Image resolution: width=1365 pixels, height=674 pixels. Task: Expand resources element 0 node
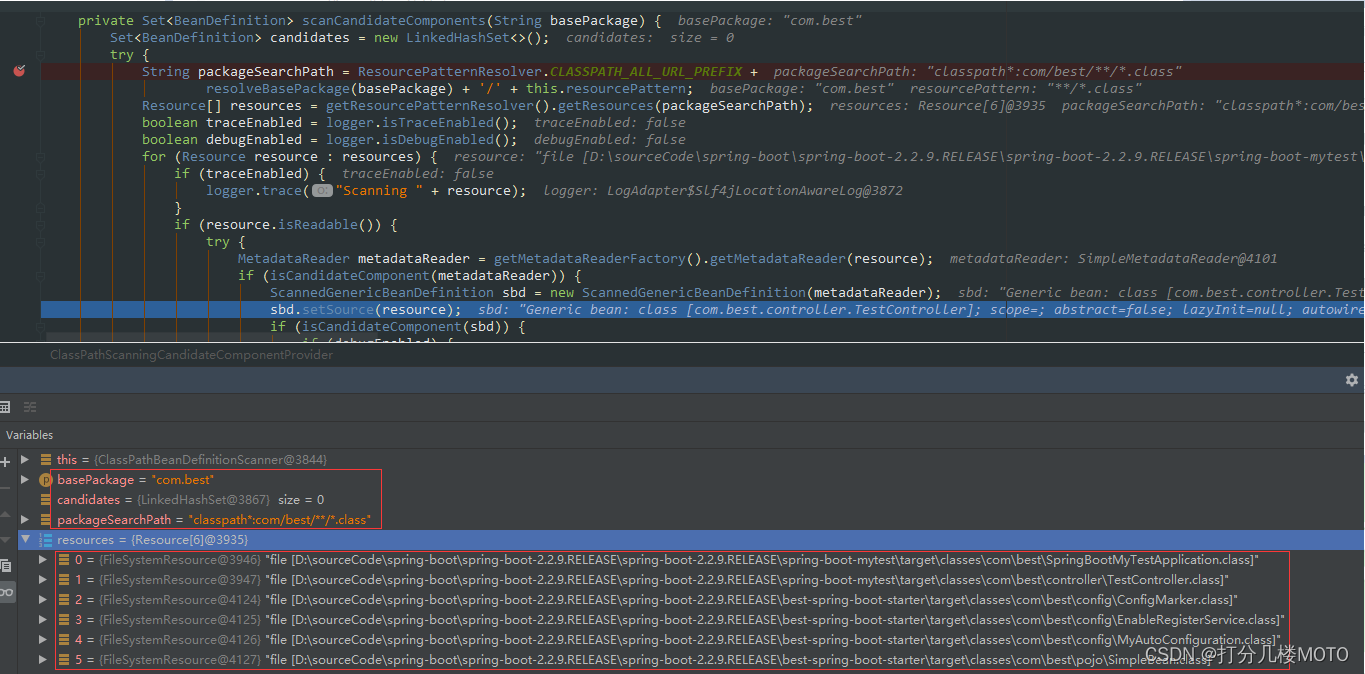coord(43,560)
